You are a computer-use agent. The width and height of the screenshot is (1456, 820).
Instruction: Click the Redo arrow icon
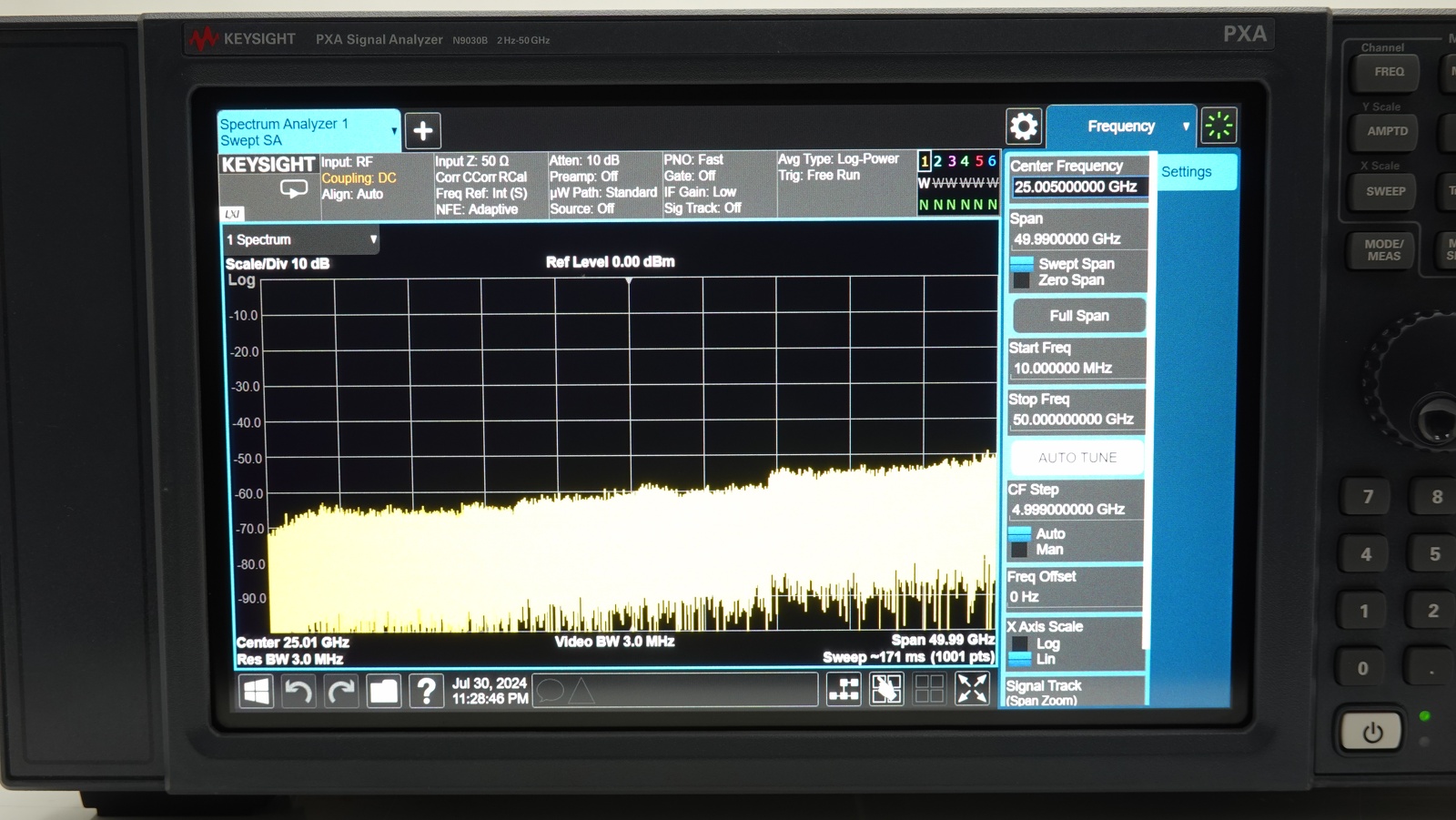pos(341,691)
